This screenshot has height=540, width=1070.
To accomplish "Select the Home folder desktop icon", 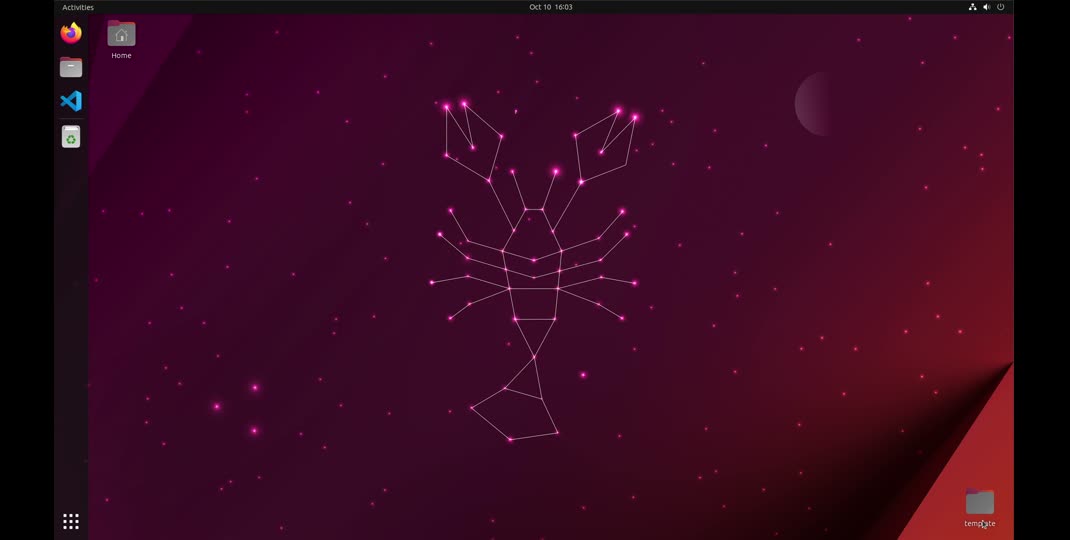I will pyautogui.click(x=121, y=33).
